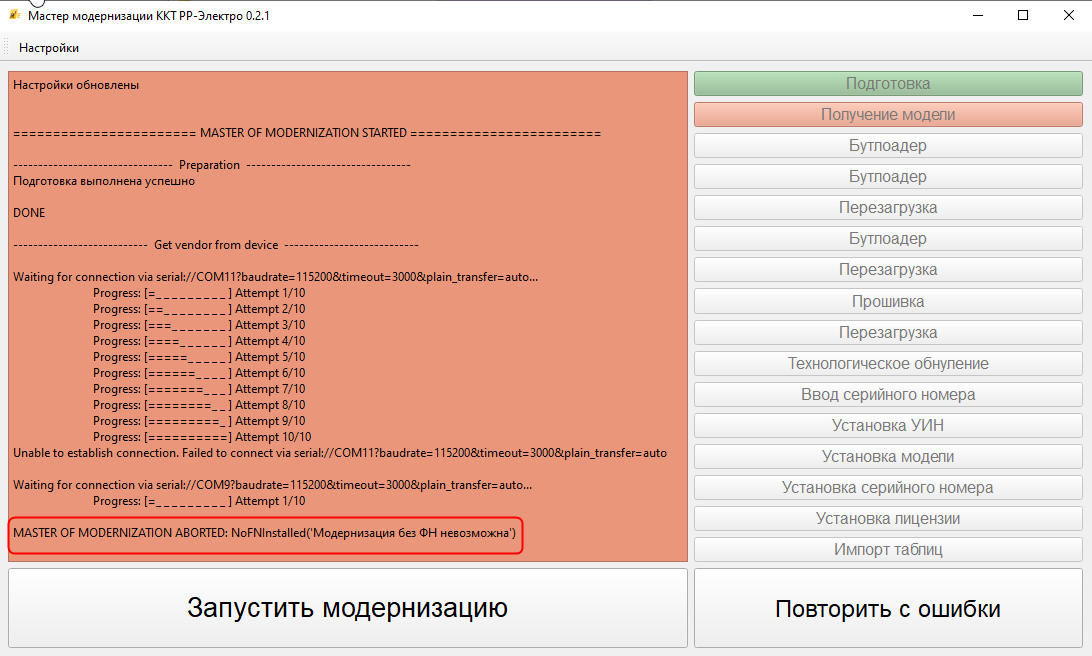Click the Установка лицензии step

coord(888,518)
